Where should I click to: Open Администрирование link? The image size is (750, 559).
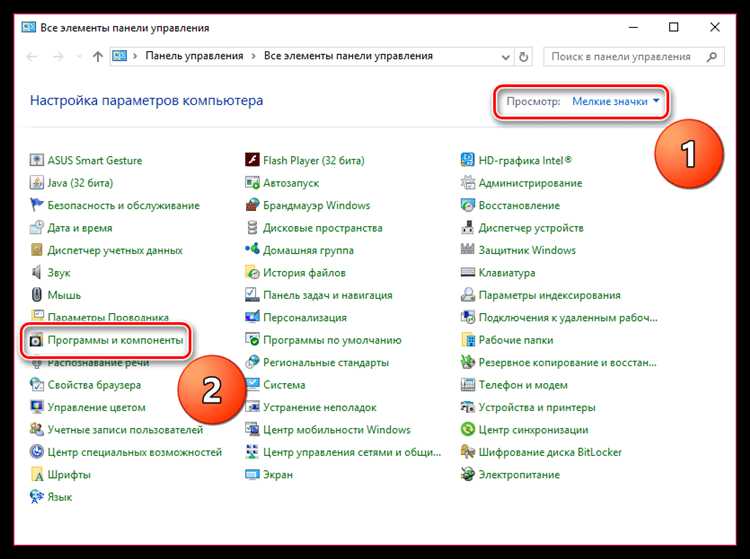pos(530,183)
